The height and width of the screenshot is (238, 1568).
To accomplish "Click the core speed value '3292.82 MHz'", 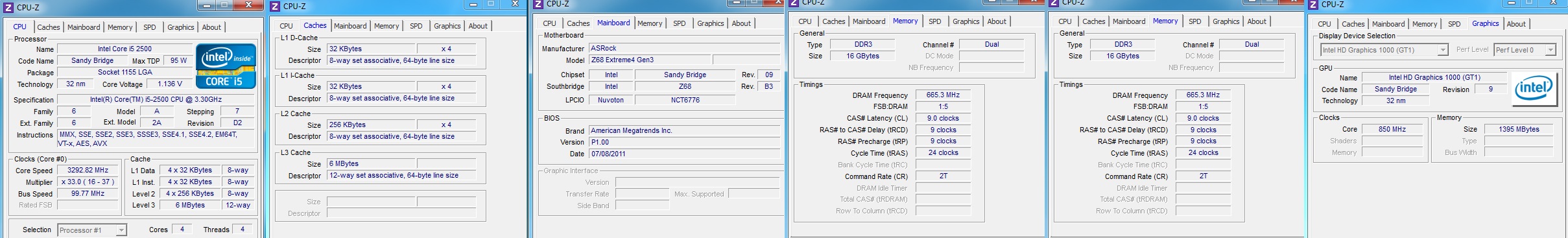I will [88, 171].
